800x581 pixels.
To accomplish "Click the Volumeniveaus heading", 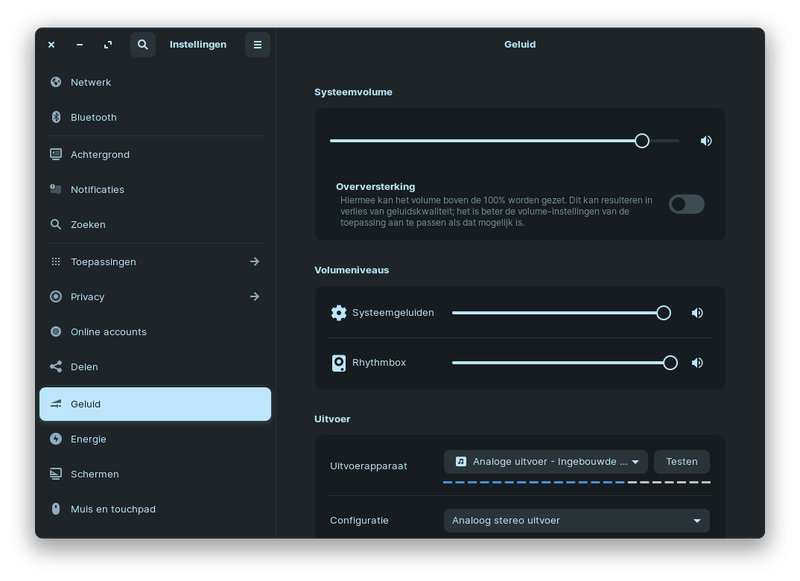I will tap(352, 270).
